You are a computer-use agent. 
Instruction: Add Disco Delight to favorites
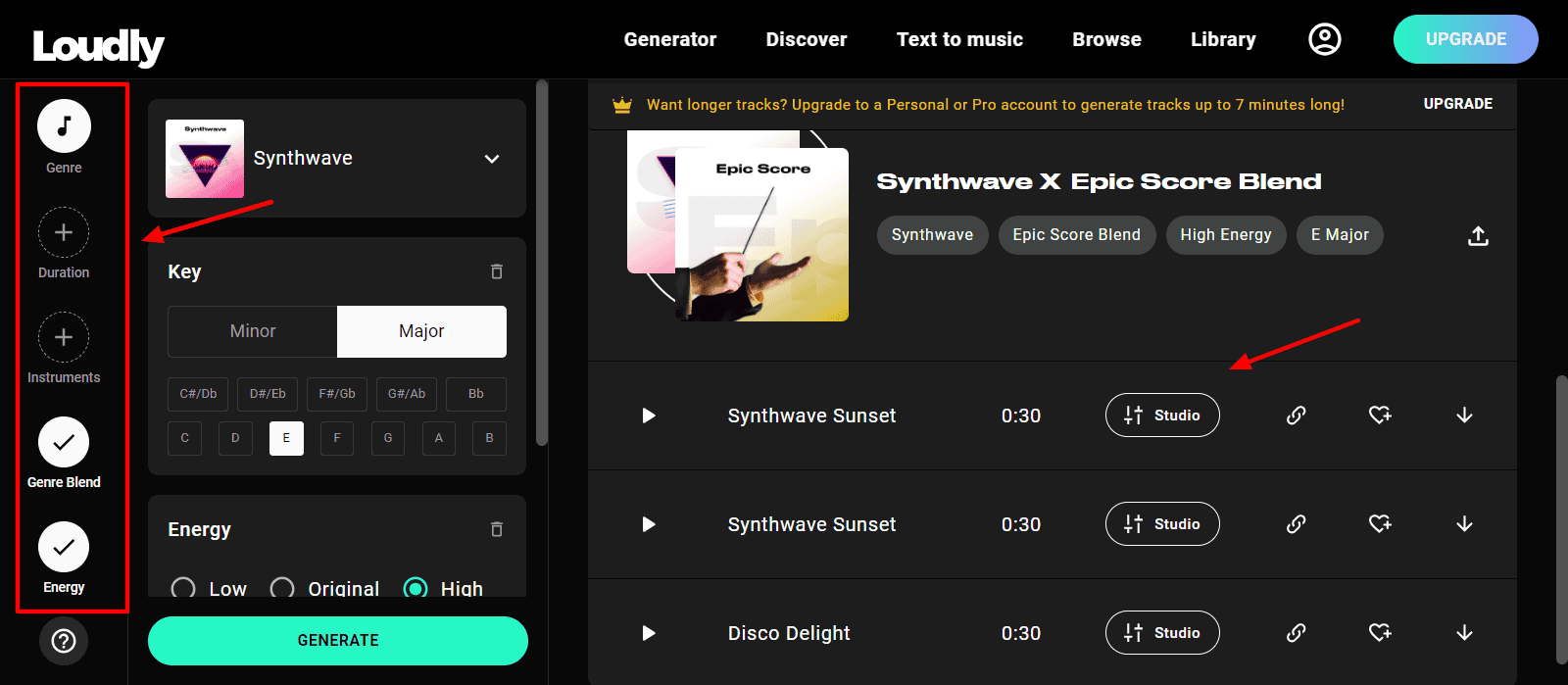pos(1380,633)
